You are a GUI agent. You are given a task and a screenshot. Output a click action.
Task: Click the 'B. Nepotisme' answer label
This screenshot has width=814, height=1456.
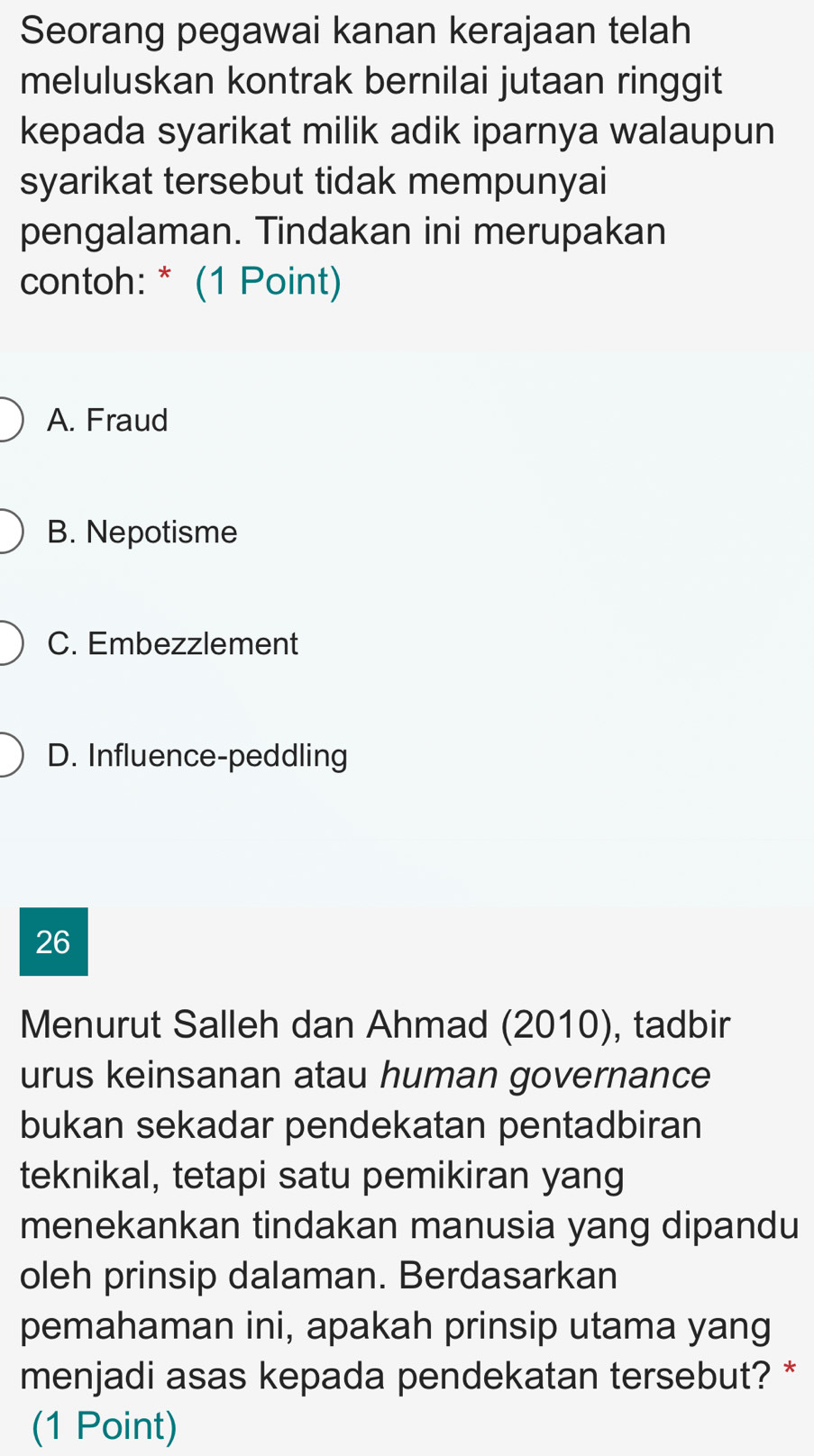[x=142, y=532]
